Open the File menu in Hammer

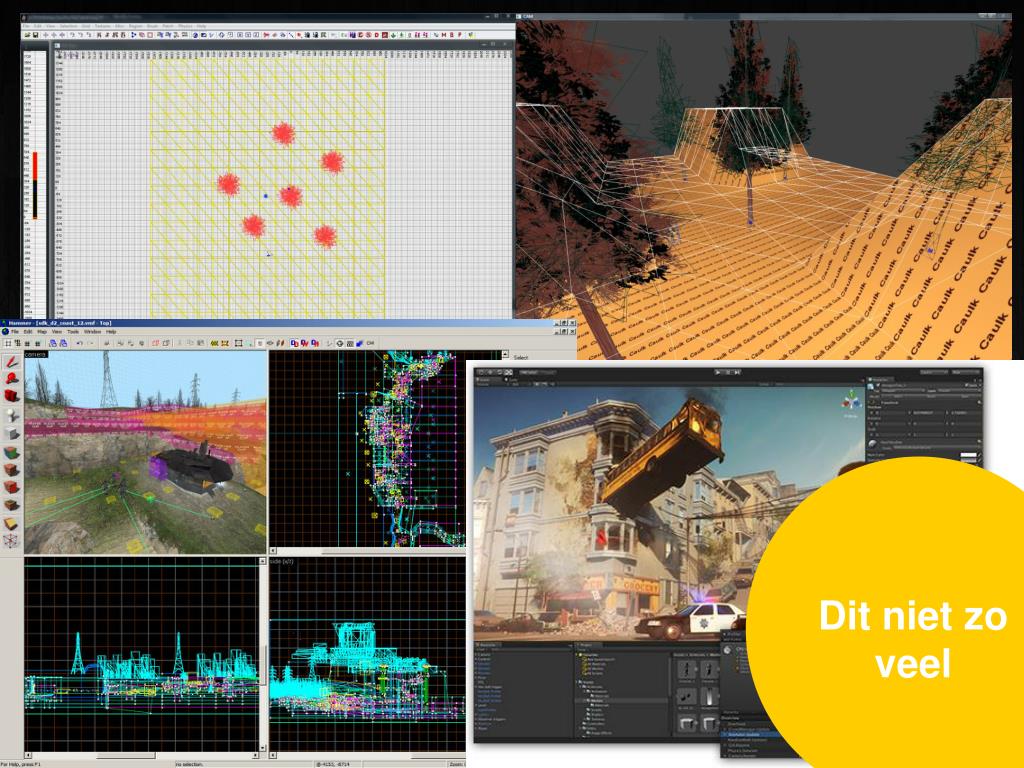(x=14, y=332)
